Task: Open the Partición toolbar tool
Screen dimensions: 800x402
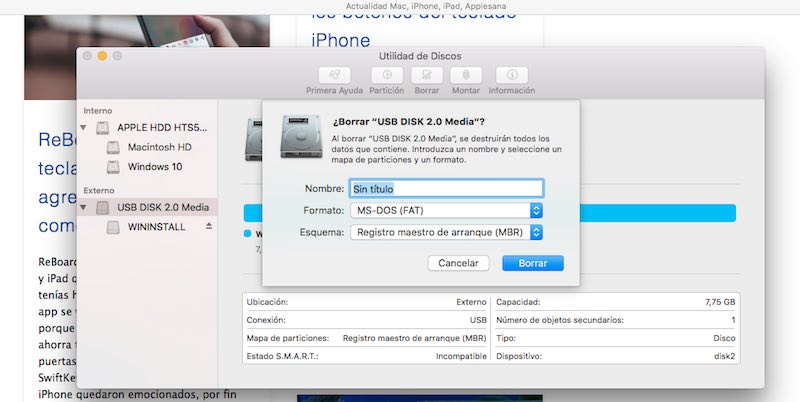Action: 387,76
